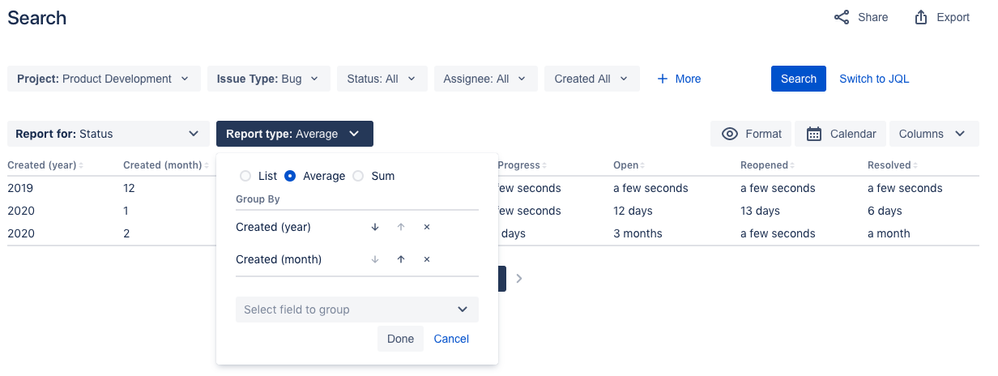Move Created (year) down with arrow
998x376 pixels.
(375, 227)
